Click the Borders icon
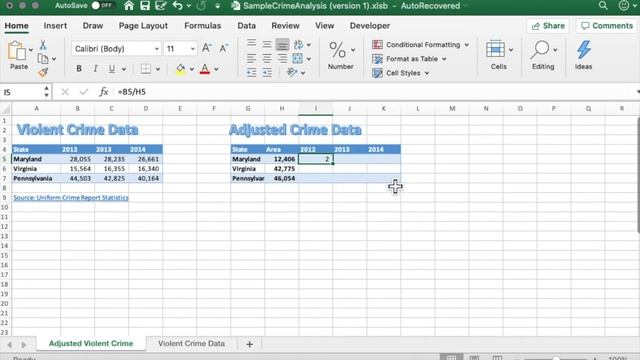The height and width of the screenshot is (360, 640). (x=146, y=69)
